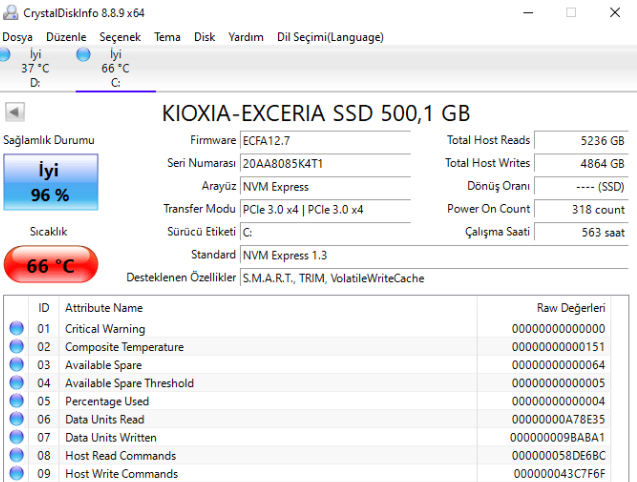Switch to the D: drive tab
The width and height of the screenshot is (637, 482).
35,68
